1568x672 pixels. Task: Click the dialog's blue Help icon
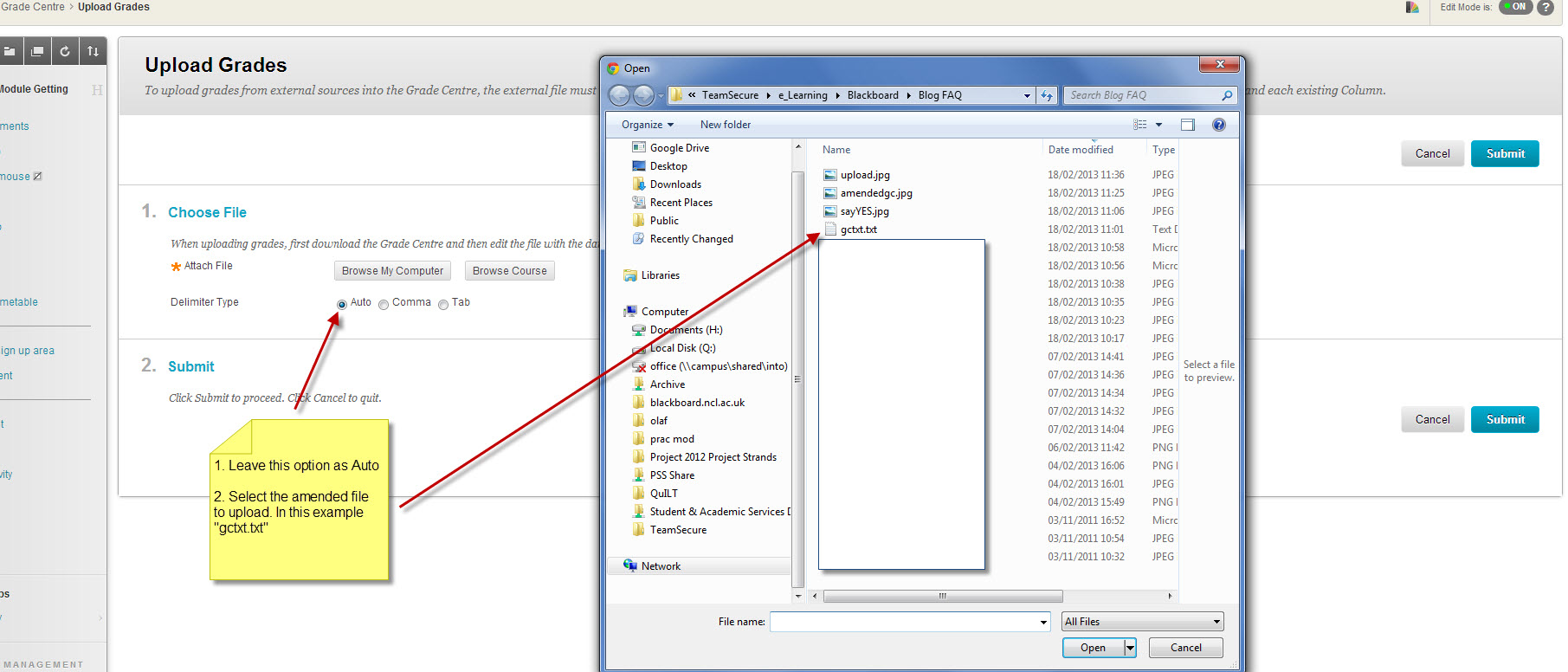pyautogui.click(x=1218, y=125)
